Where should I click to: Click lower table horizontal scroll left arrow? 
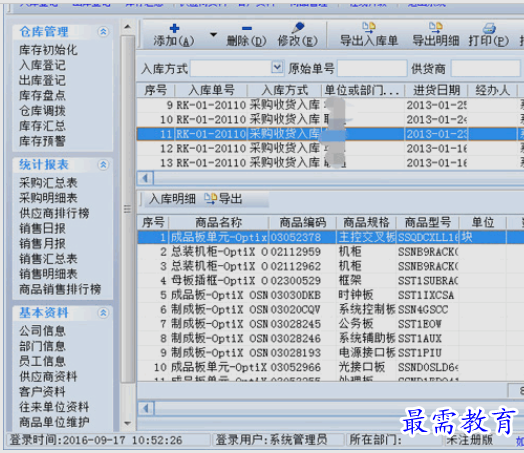click(x=146, y=408)
